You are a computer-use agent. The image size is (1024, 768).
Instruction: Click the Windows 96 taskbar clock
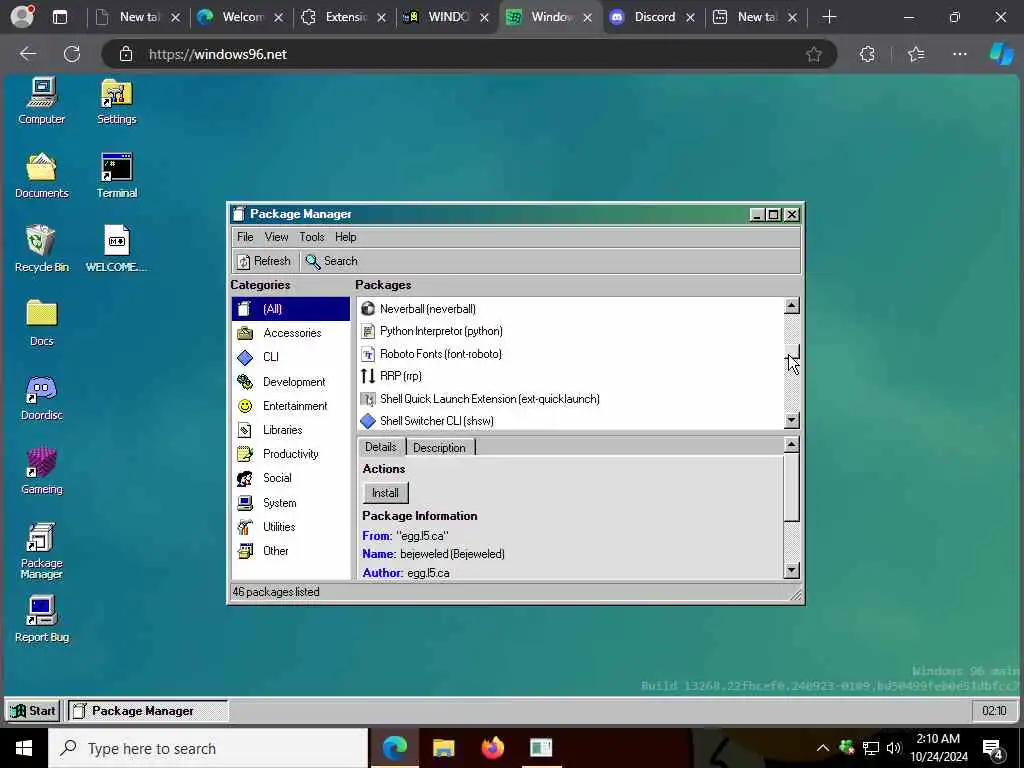pos(994,711)
